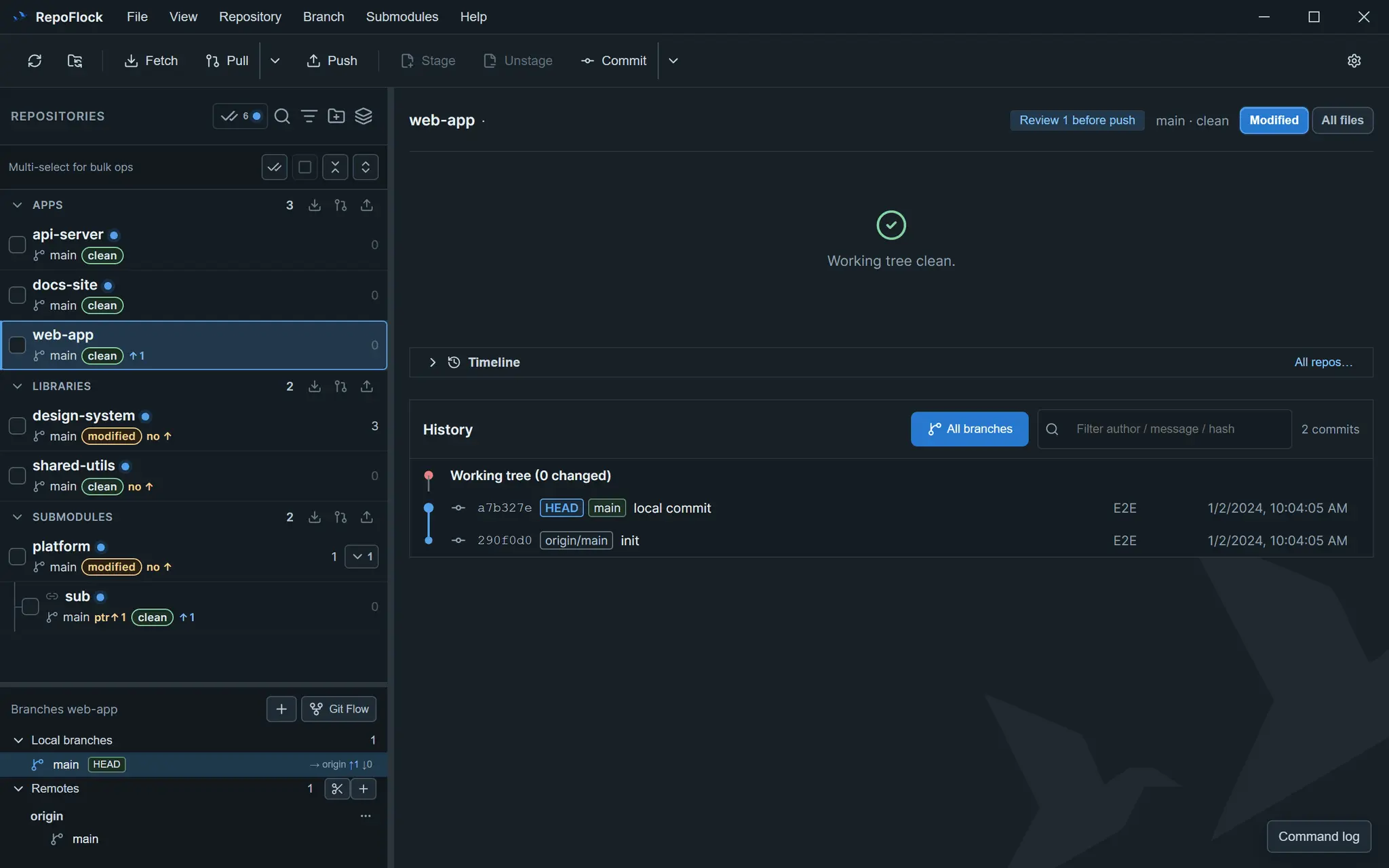
Task: Open the Command log
Action: pyautogui.click(x=1318, y=837)
